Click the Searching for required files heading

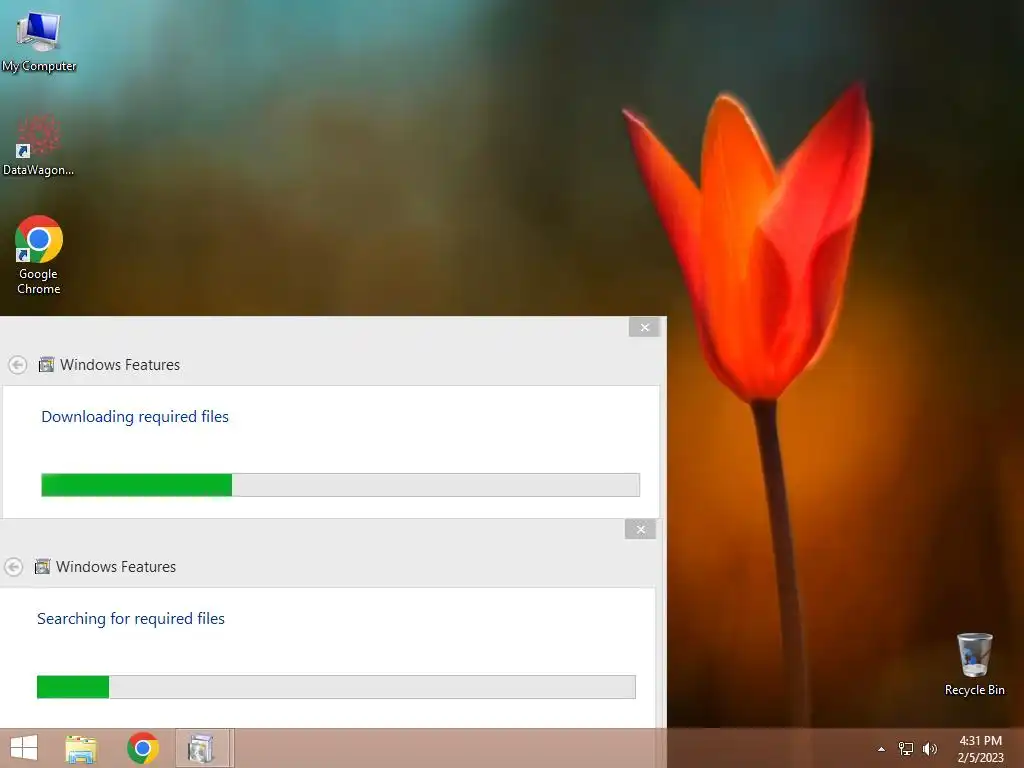tap(131, 618)
